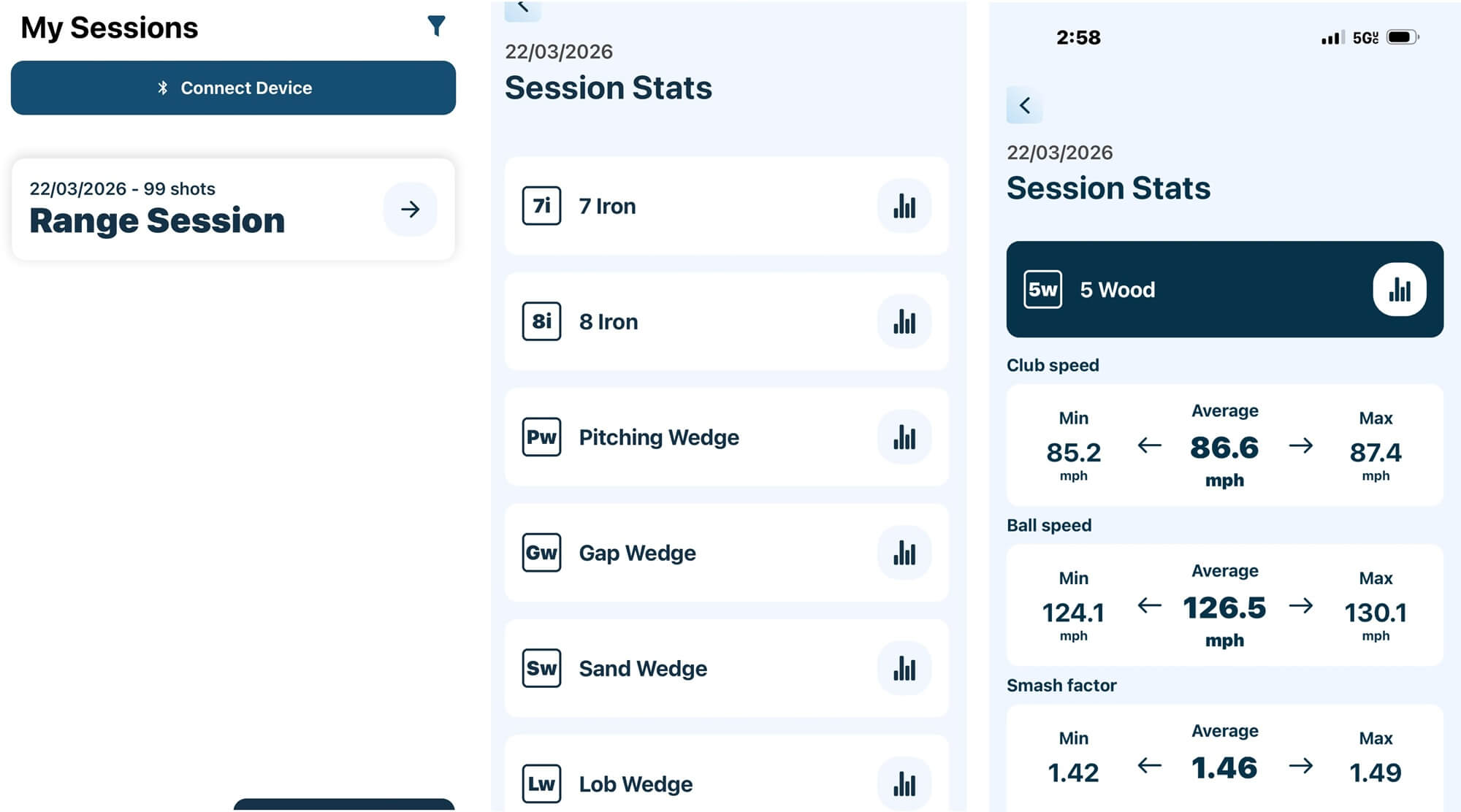Click the Smash factor left arrow

coord(1149,765)
